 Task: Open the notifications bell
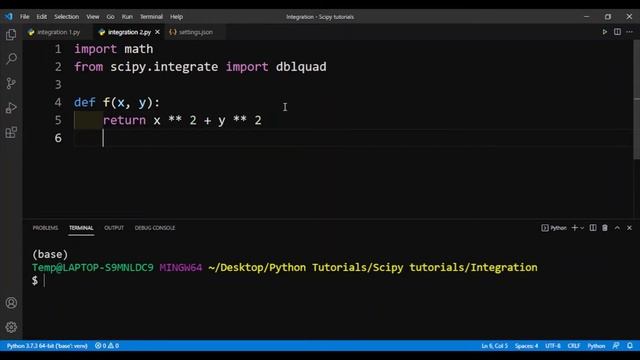[630, 346]
